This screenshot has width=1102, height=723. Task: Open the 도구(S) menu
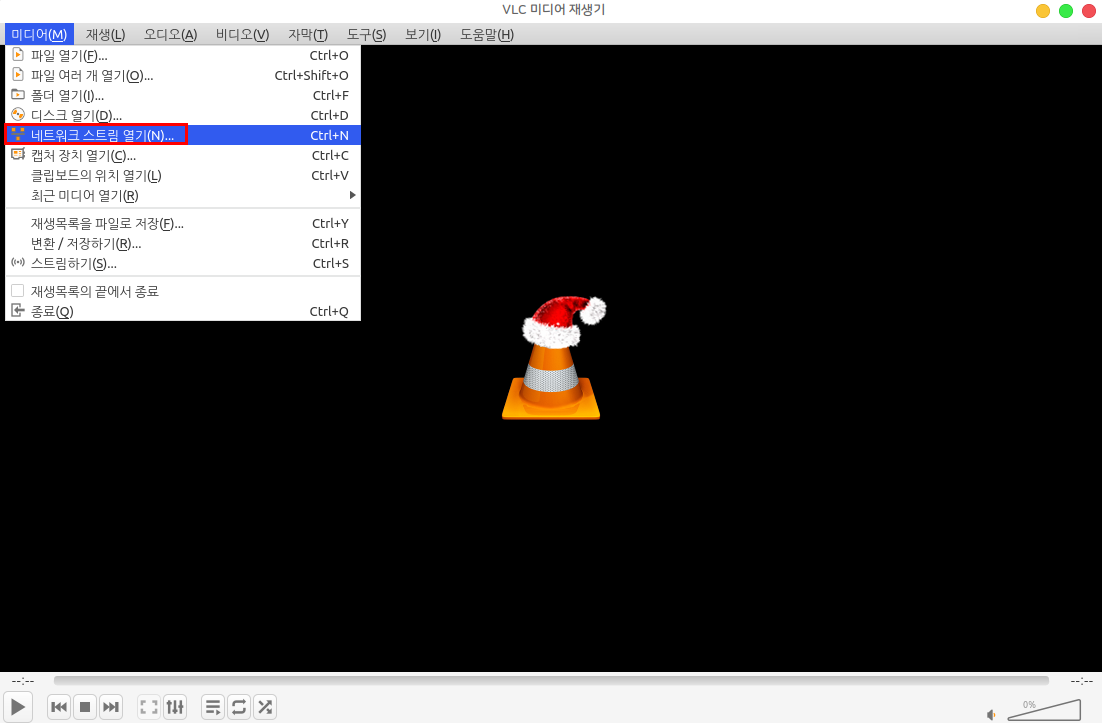(x=366, y=35)
